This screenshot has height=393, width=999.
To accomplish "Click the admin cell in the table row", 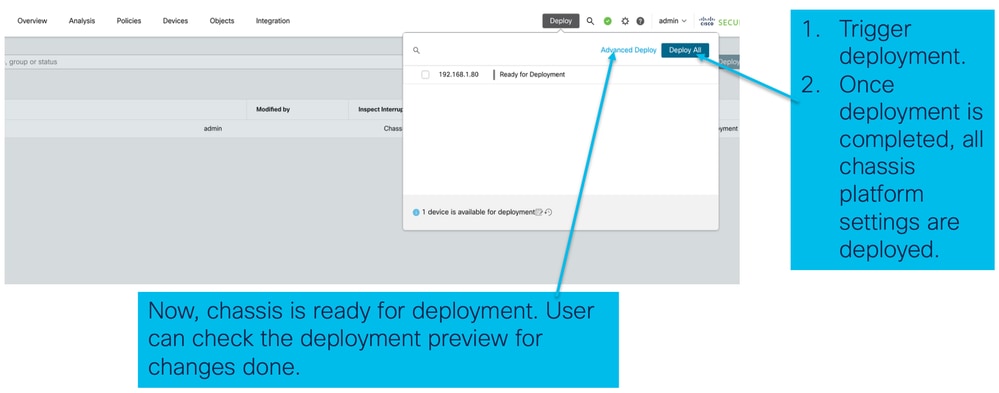I will click(x=213, y=129).
